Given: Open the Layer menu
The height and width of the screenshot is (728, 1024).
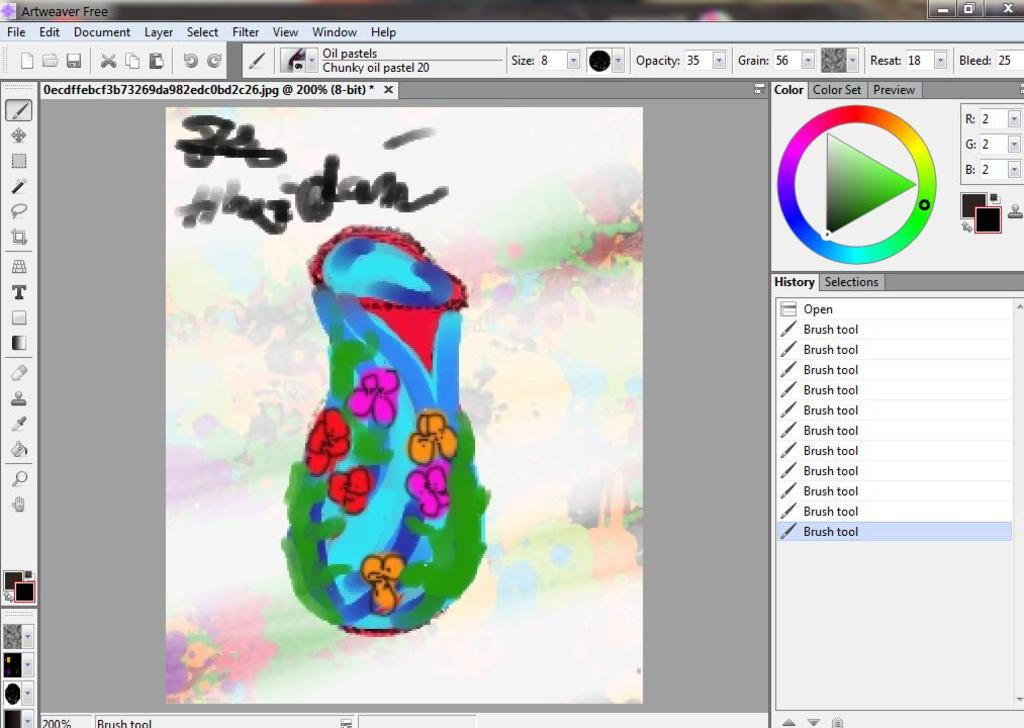Looking at the screenshot, I should pos(158,32).
